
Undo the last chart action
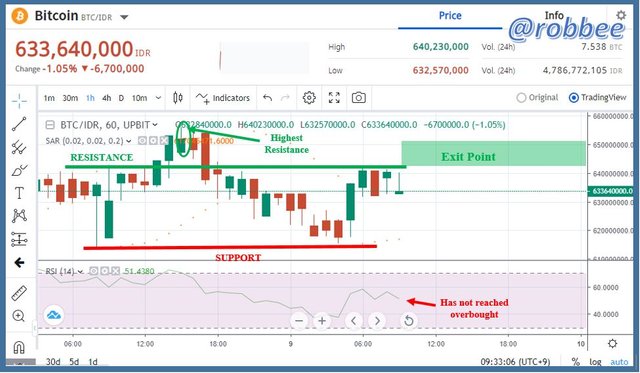coord(267,98)
